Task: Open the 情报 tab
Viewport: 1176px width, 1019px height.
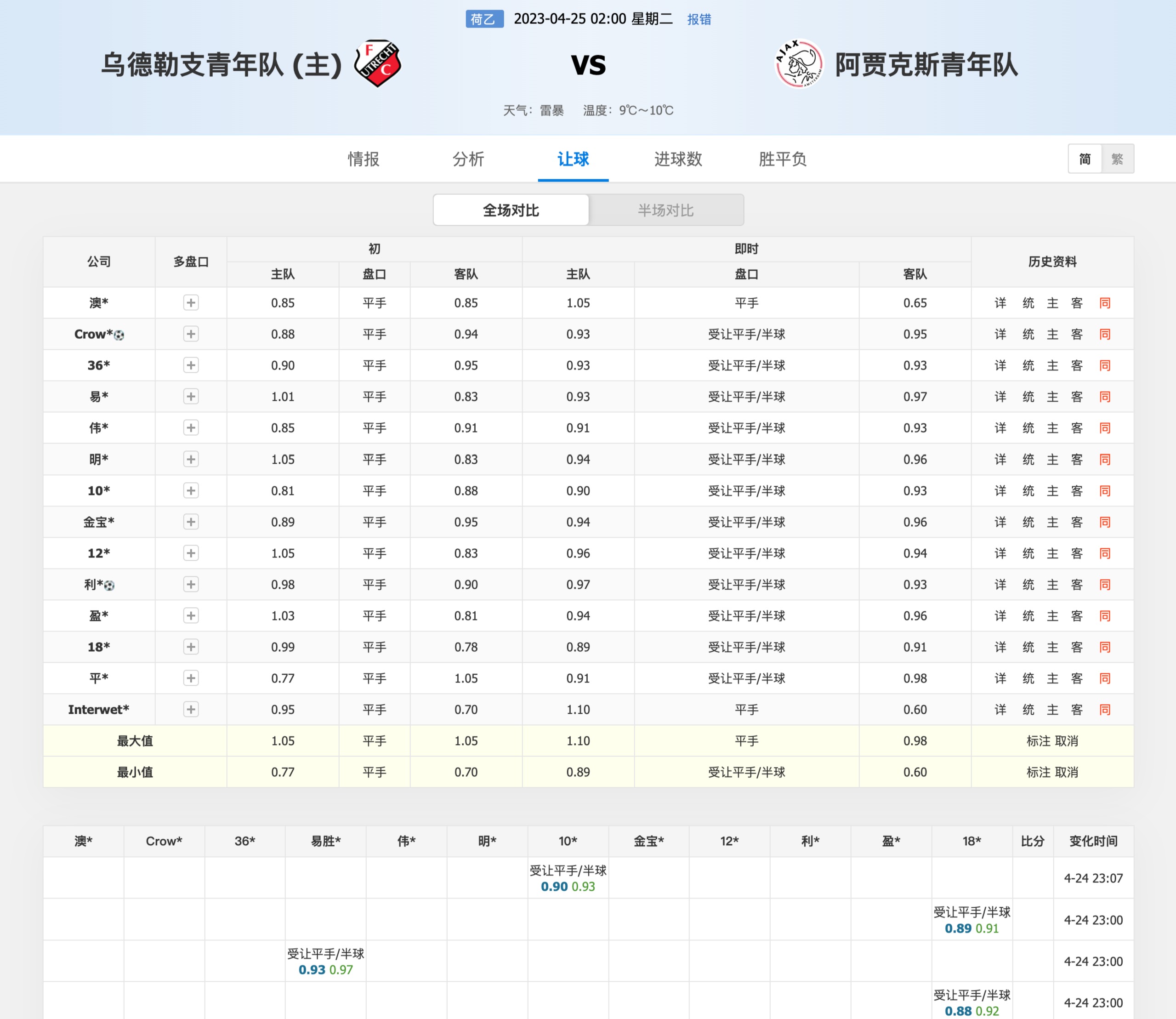Action: click(364, 159)
